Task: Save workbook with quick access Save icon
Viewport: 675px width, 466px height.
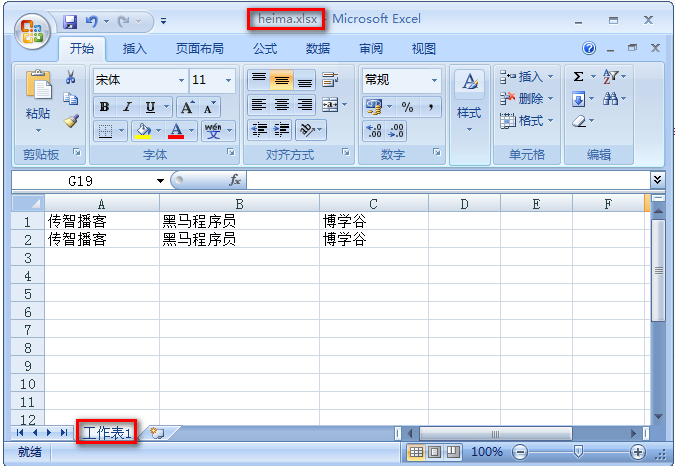Action: pos(70,21)
